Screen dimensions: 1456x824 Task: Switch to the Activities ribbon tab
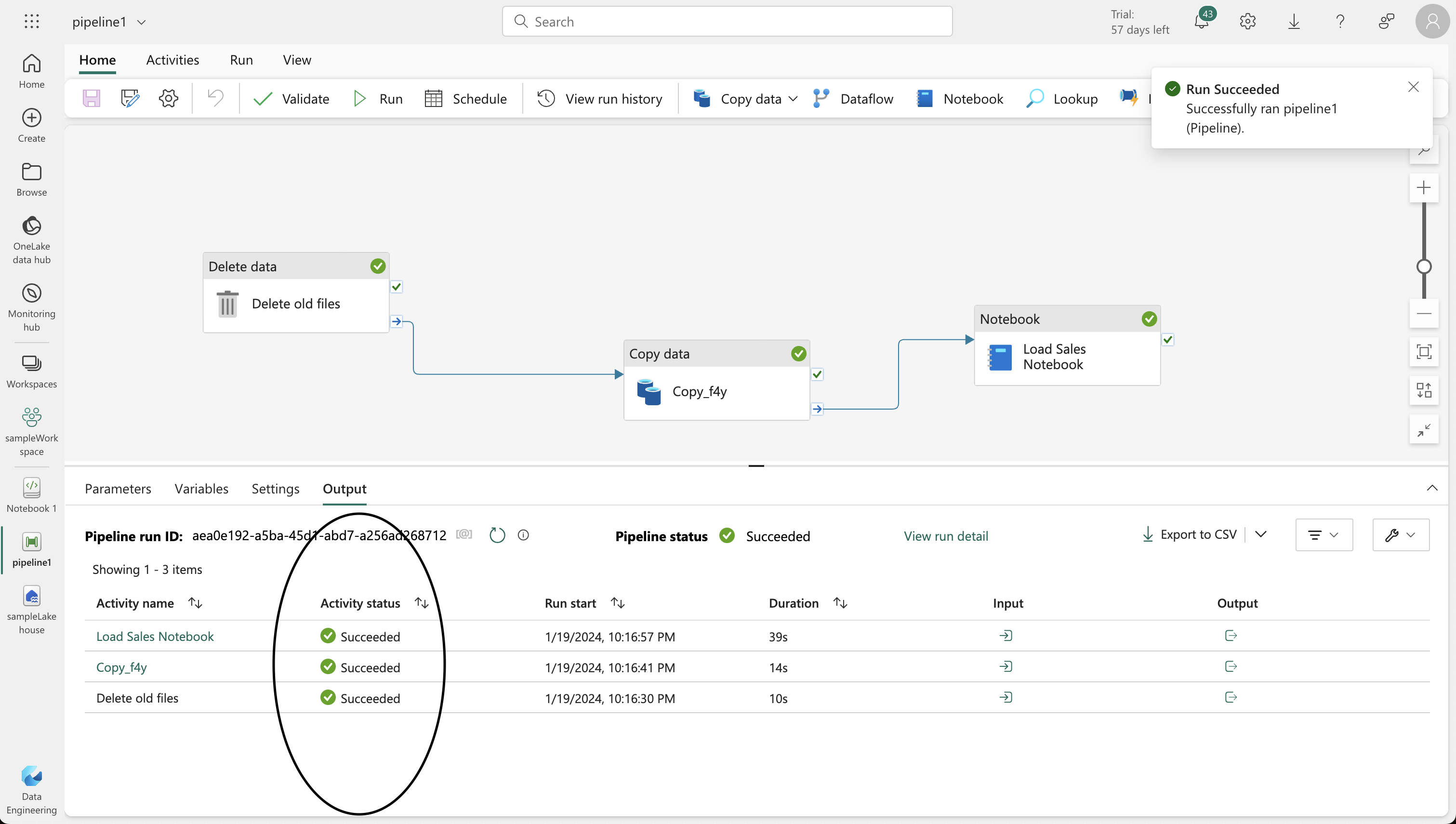pyautogui.click(x=172, y=60)
